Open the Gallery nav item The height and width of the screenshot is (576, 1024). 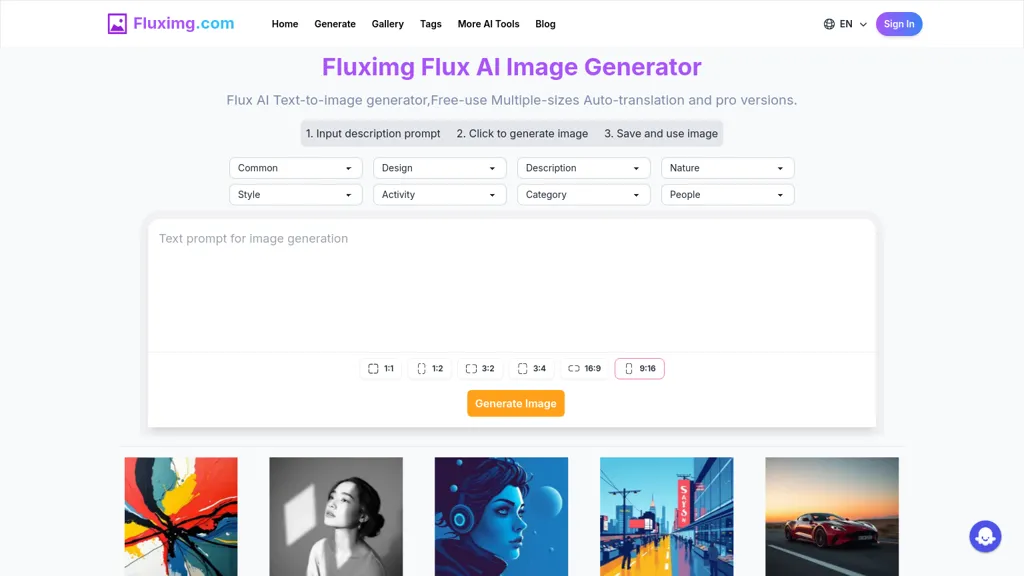(x=387, y=24)
